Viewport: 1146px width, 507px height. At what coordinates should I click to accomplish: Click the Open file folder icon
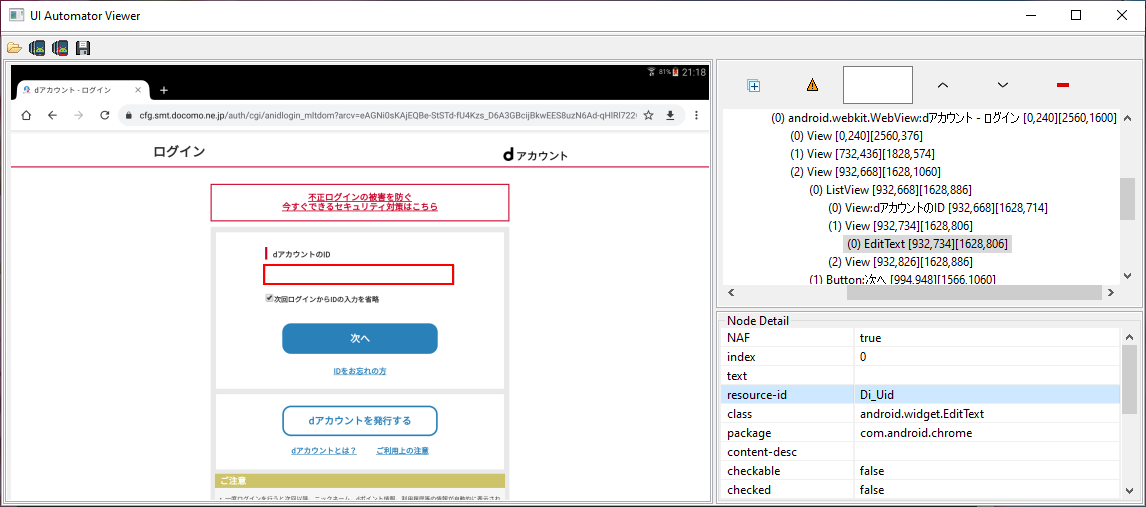pos(14,48)
